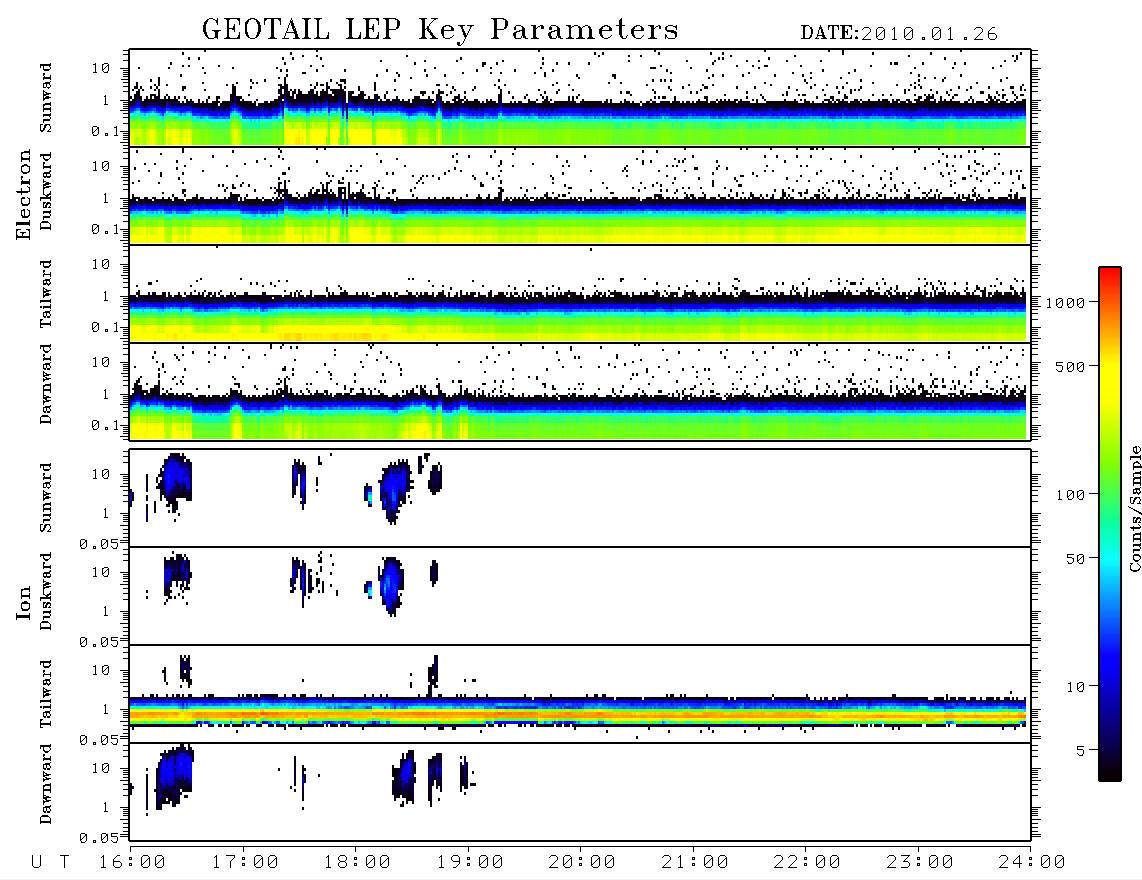
Task: Click the colorbar tick value 10
Action: [1076, 687]
